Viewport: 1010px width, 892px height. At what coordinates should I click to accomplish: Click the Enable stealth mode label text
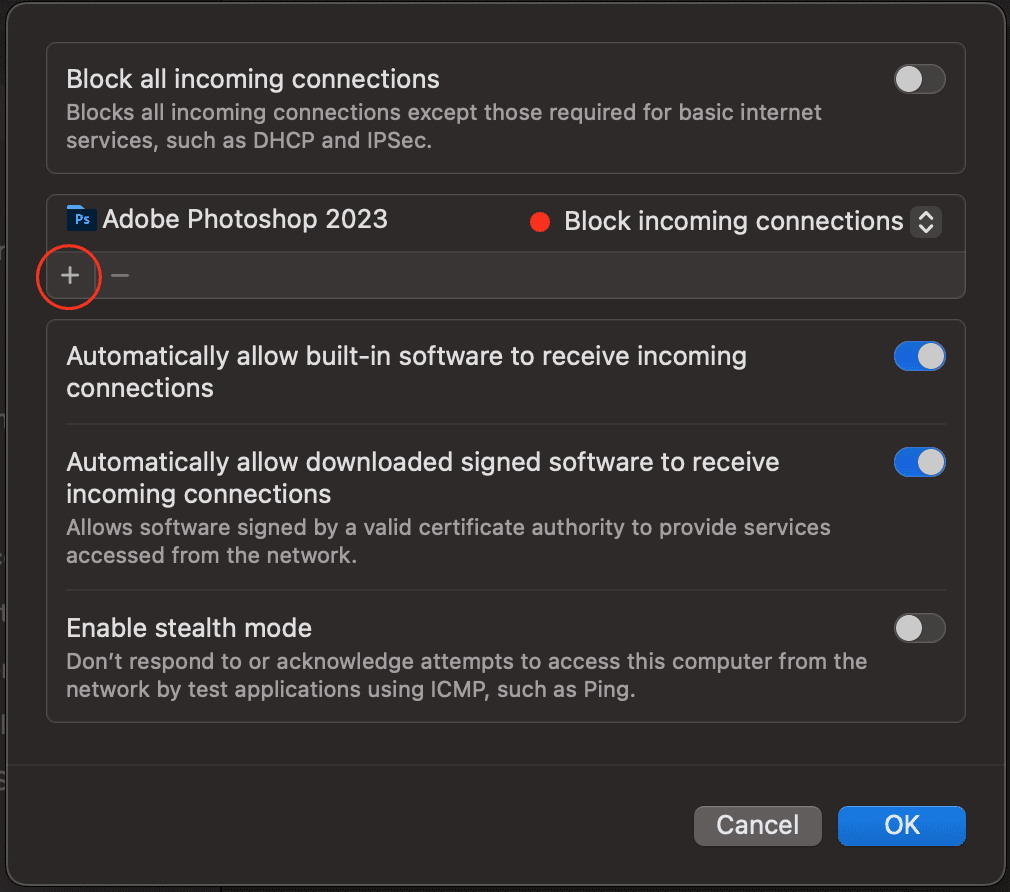[188, 628]
